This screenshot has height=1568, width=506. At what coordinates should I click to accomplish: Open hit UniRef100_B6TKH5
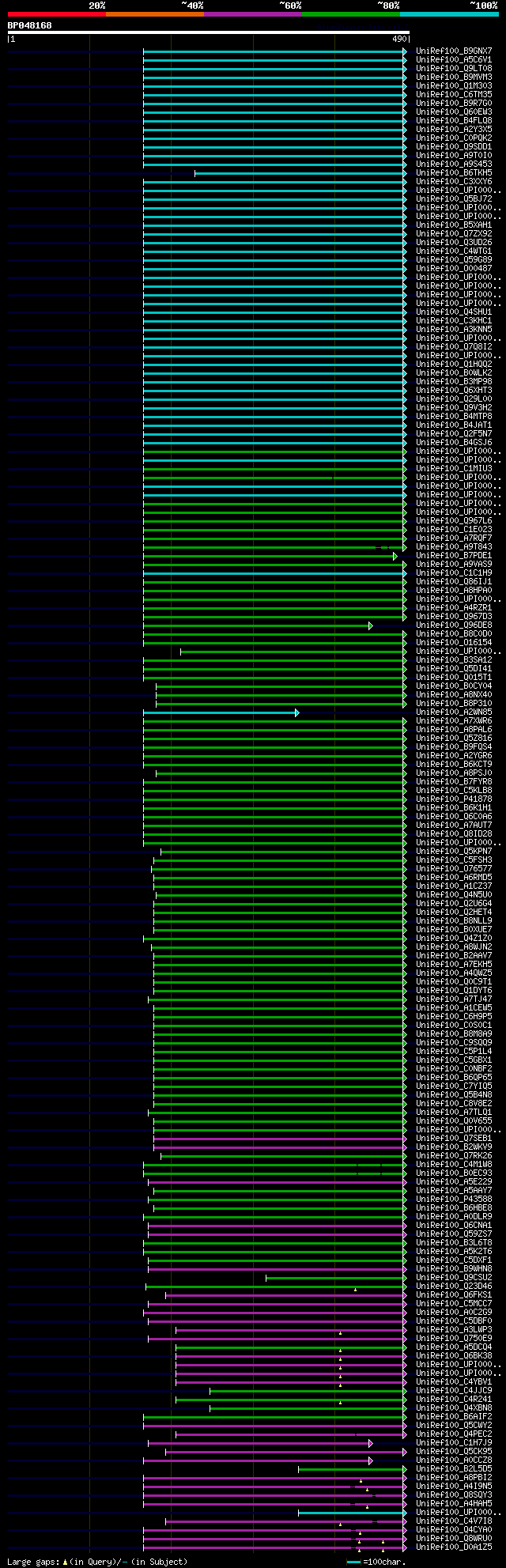454,173
